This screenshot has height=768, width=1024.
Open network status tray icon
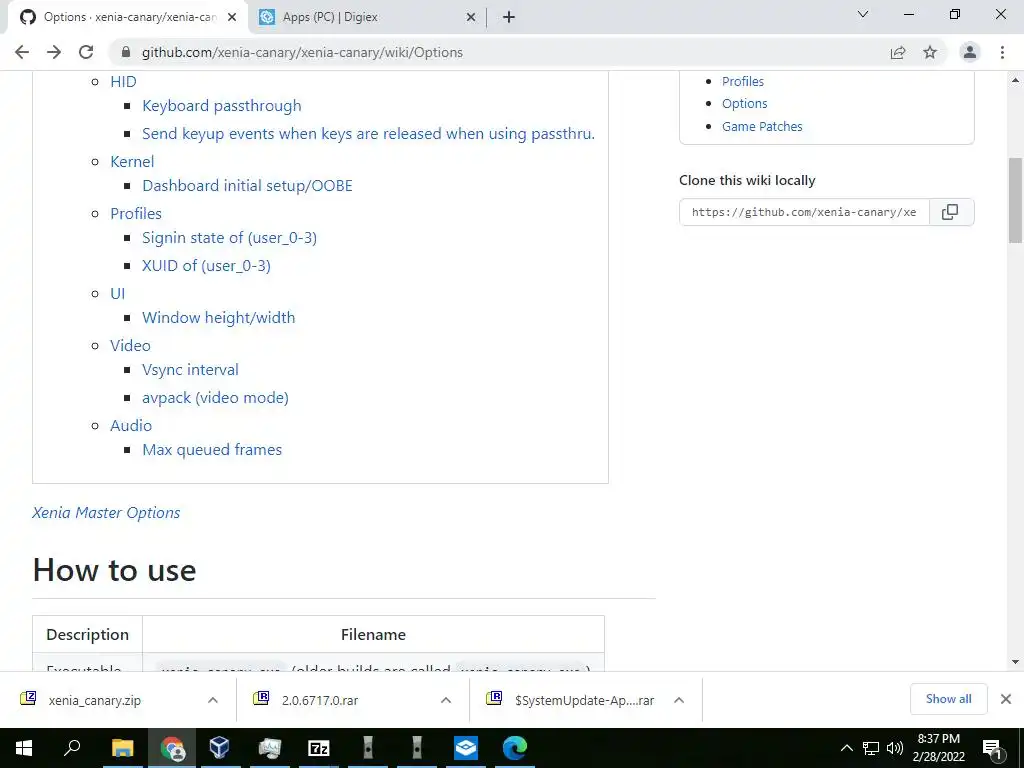871,748
